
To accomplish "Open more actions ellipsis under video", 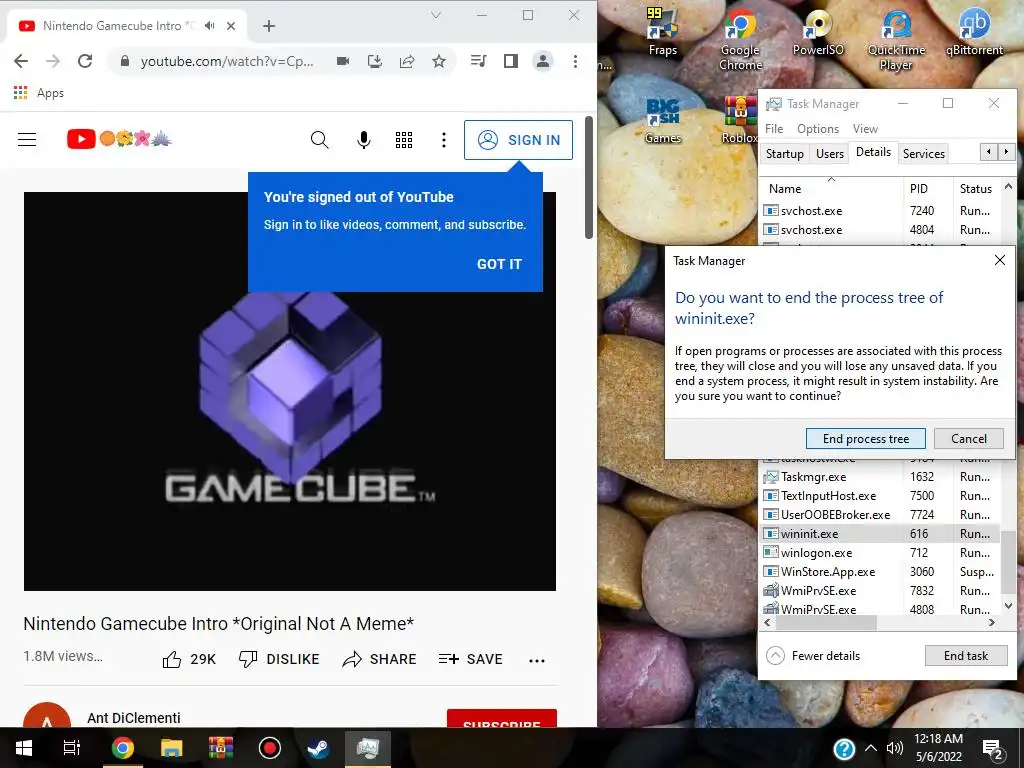I will [x=537, y=660].
